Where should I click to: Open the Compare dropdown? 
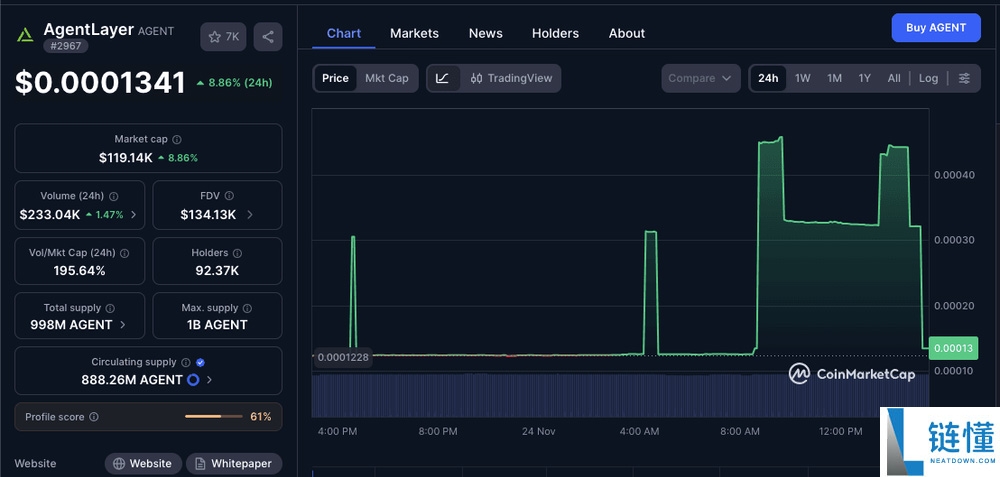pos(700,78)
